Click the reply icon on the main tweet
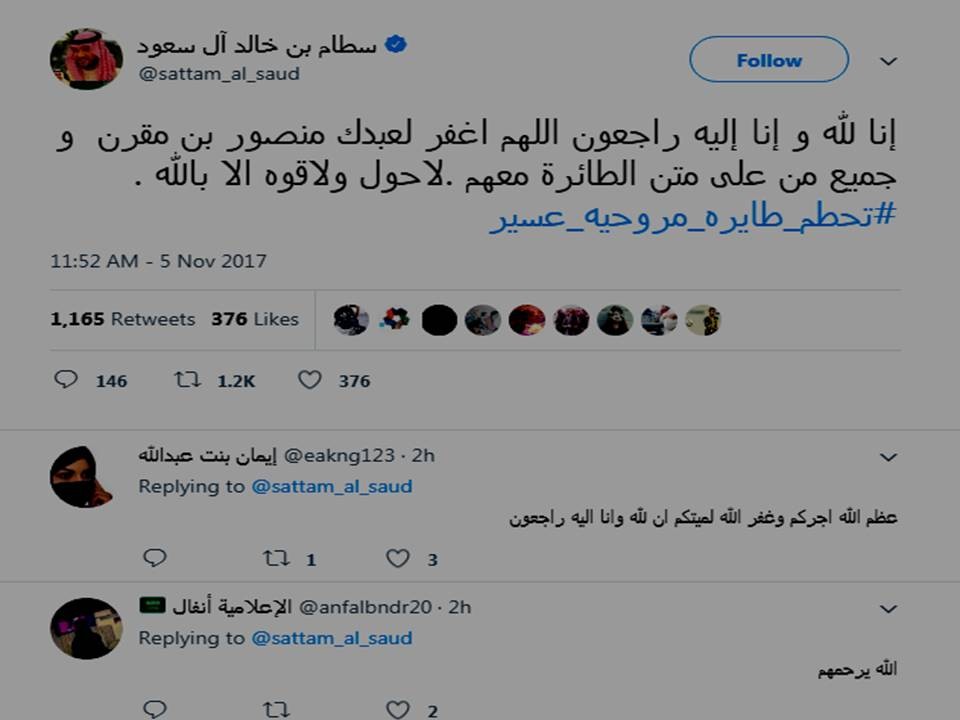The image size is (960, 720). [x=66, y=380]
